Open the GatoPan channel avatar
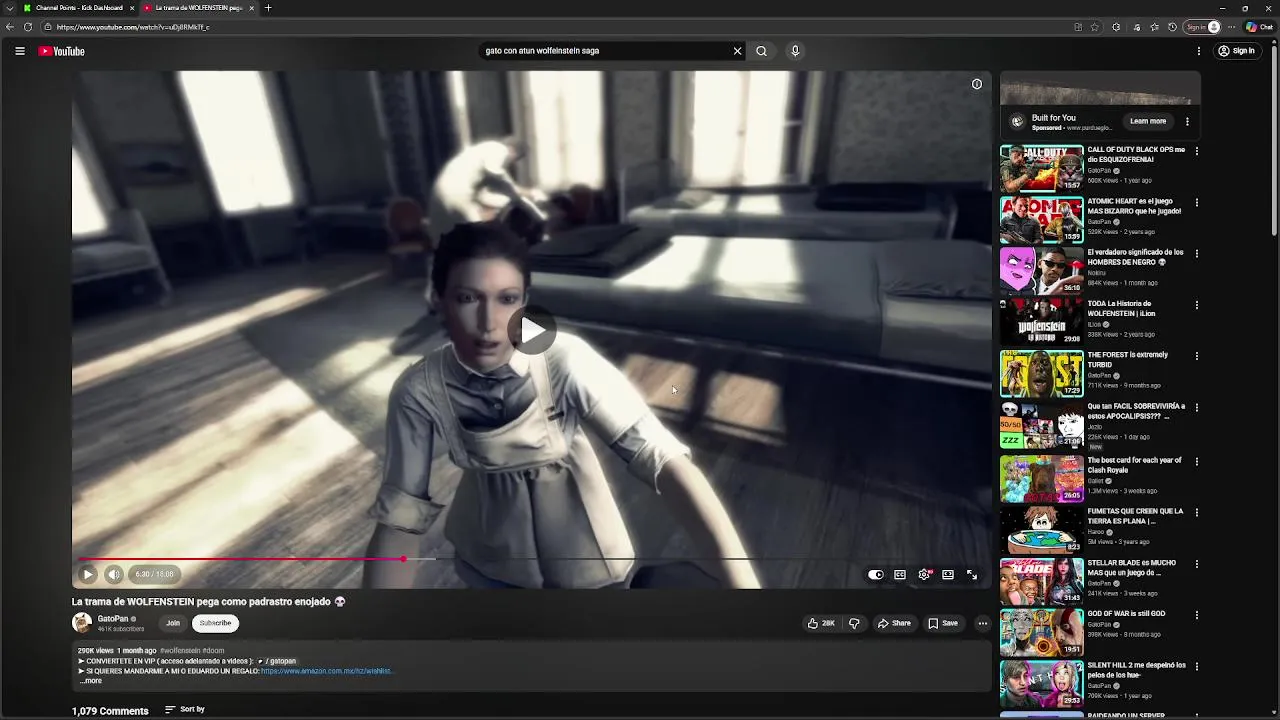Image resolution: width=1280 pixels, height=720 pixels. pos(82,623)
